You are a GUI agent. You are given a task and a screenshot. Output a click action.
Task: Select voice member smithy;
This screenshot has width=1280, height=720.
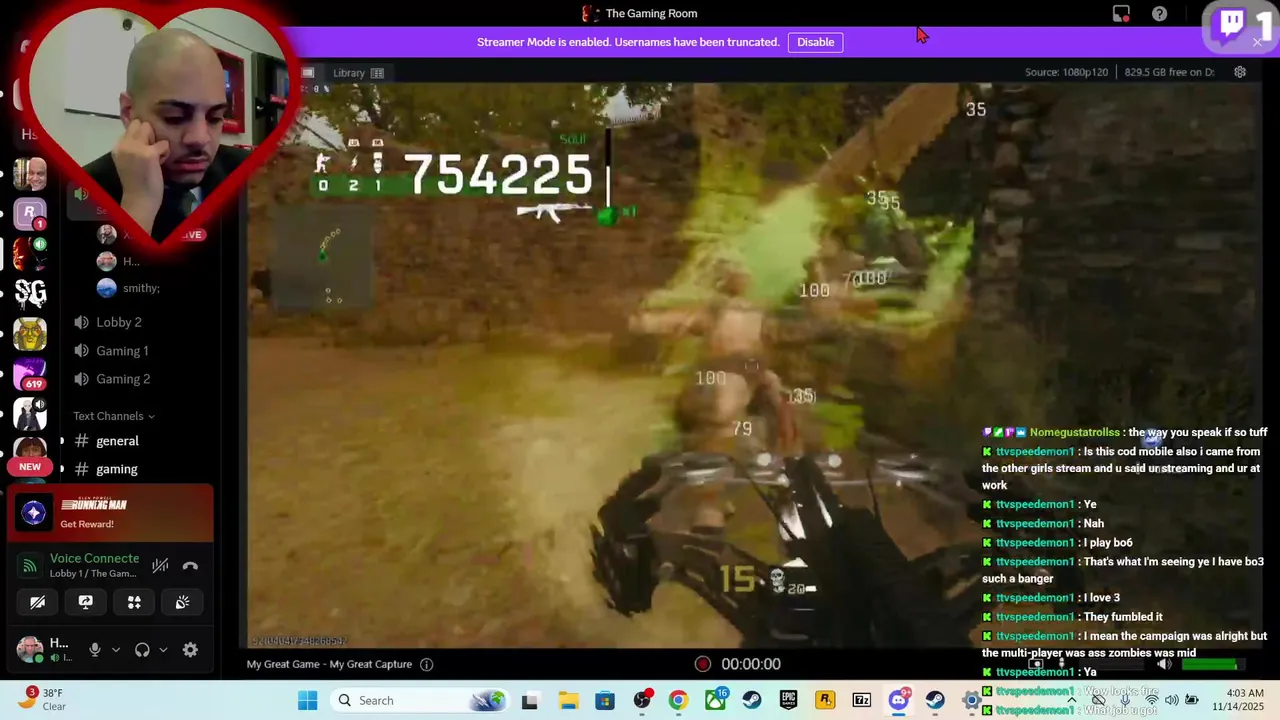[x=141, y=288]
